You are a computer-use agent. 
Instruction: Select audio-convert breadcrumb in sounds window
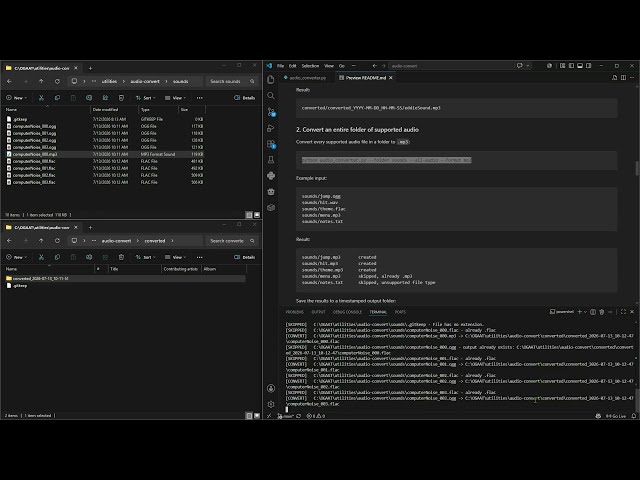point(145,81)
